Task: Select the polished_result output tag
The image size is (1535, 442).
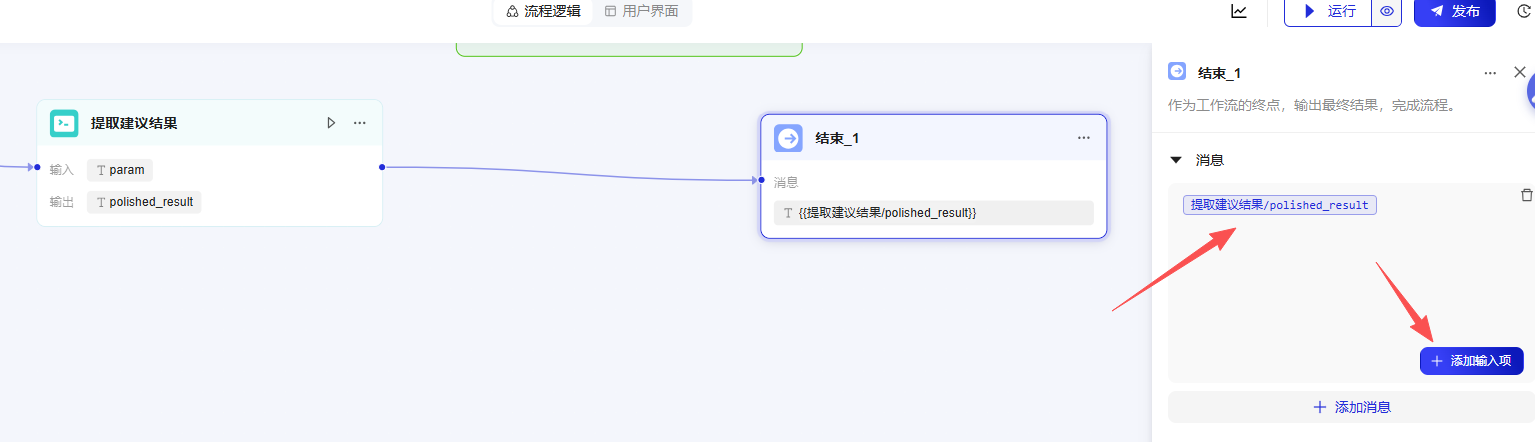Action: [144, 202]
